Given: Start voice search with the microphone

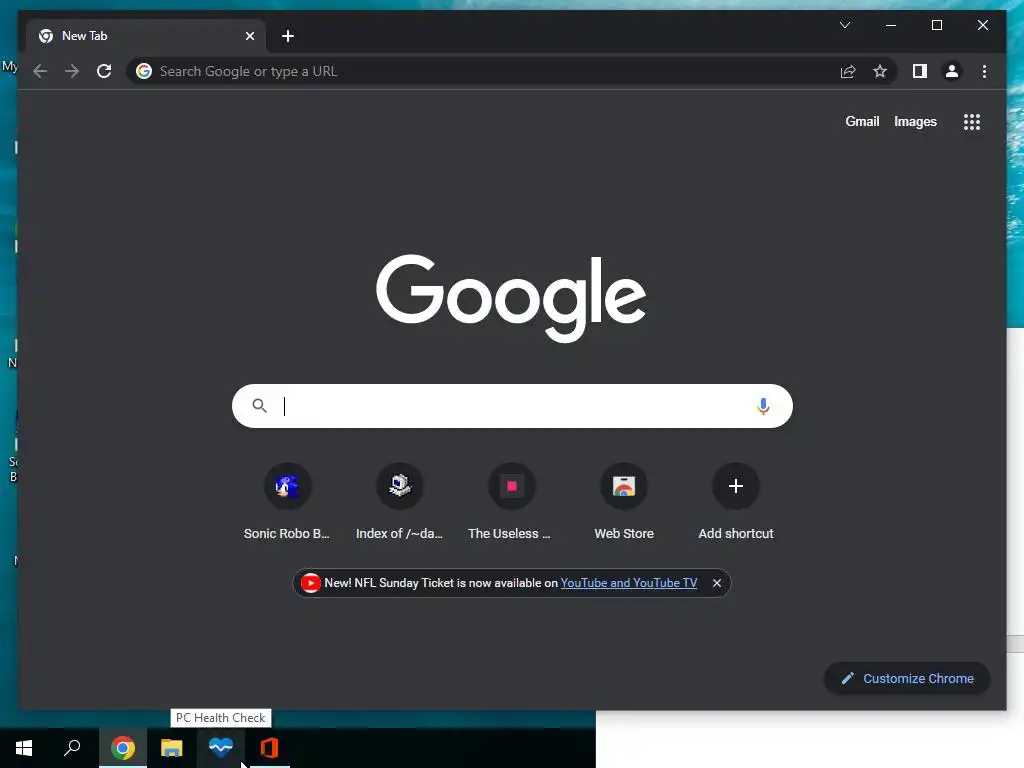Looking at the screenshot, I should point(763,406).
